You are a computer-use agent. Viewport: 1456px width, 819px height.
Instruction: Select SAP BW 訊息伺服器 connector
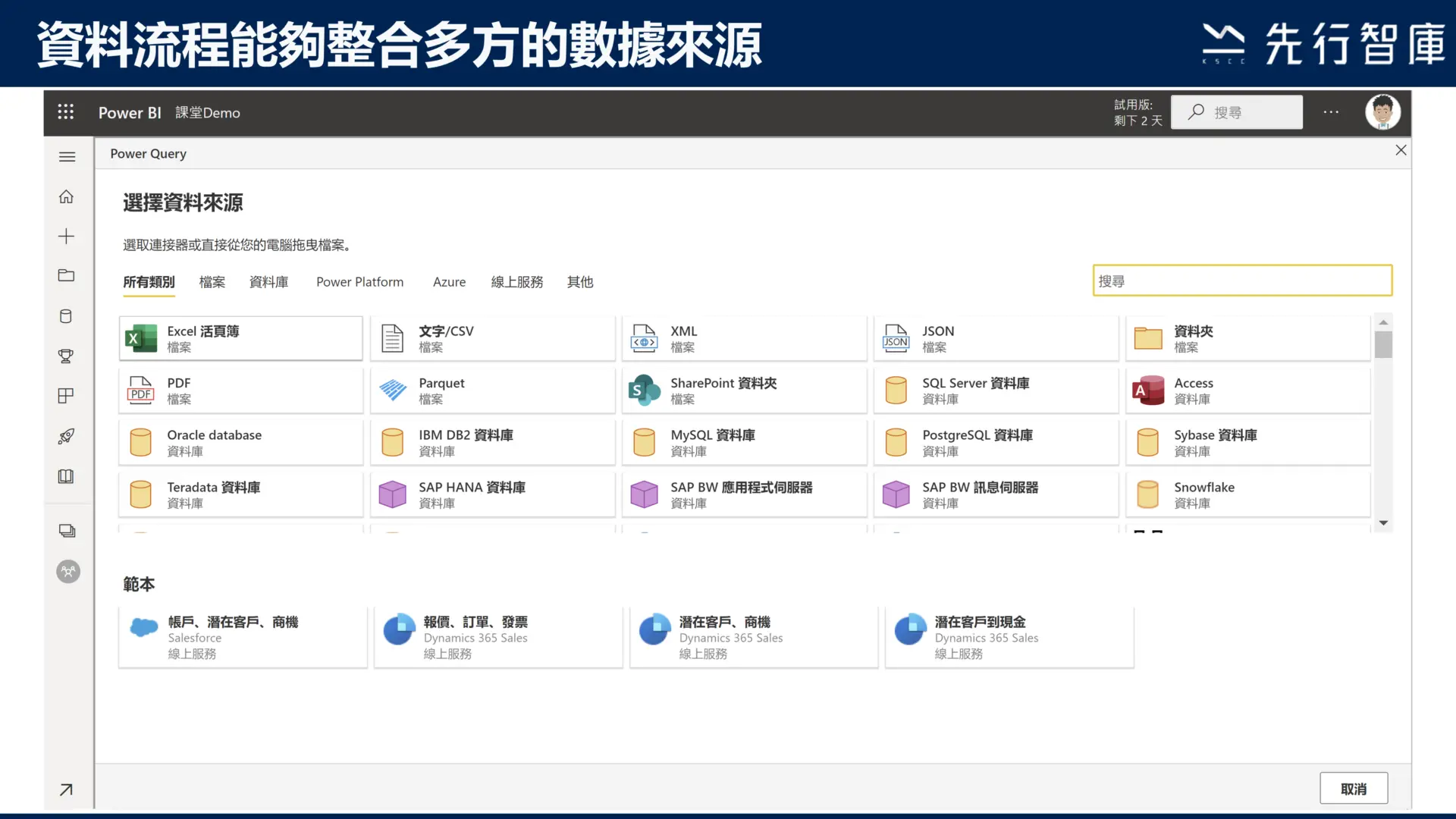tap(996, 494)
